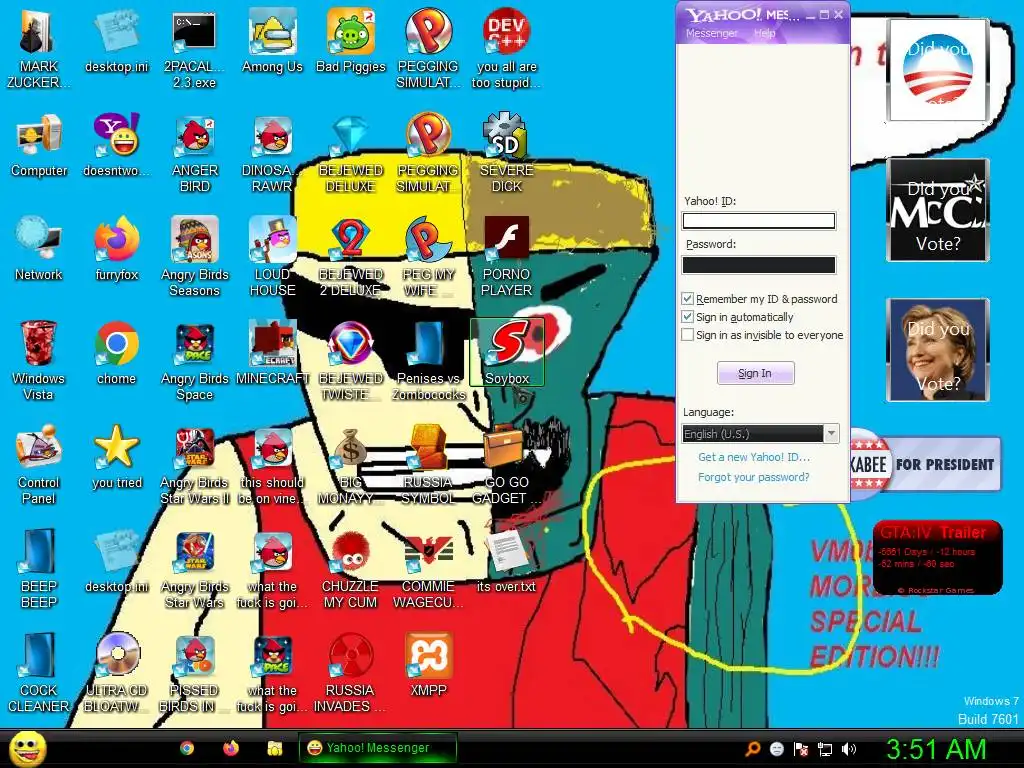The height and width of the screenshot is (768, 1024).
Task: Expand the Language dropdown in Yahoo Messenger
Action: [x=831, y=434]
